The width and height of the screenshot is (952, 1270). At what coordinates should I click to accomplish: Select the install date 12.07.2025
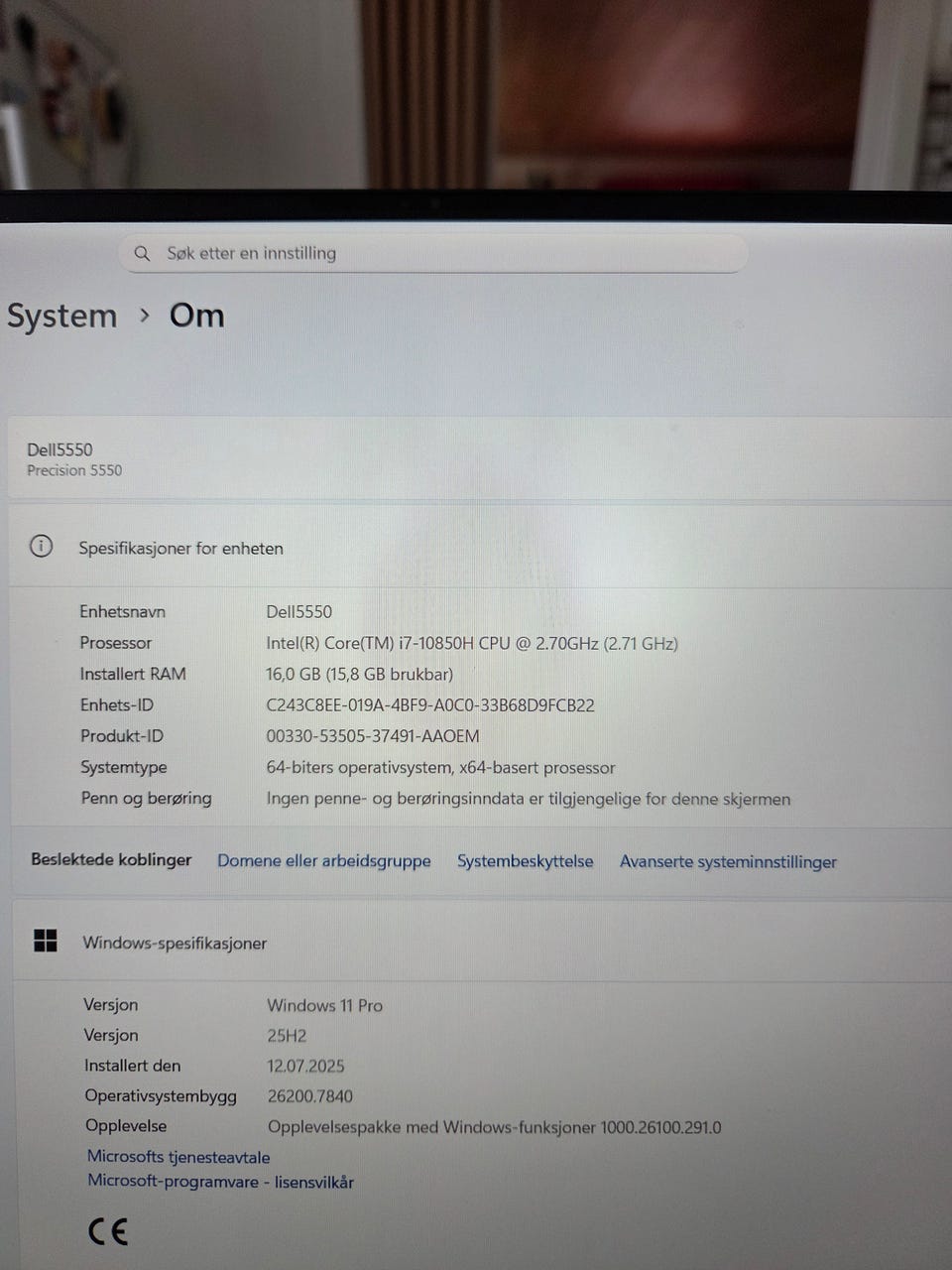[305, 1067]
